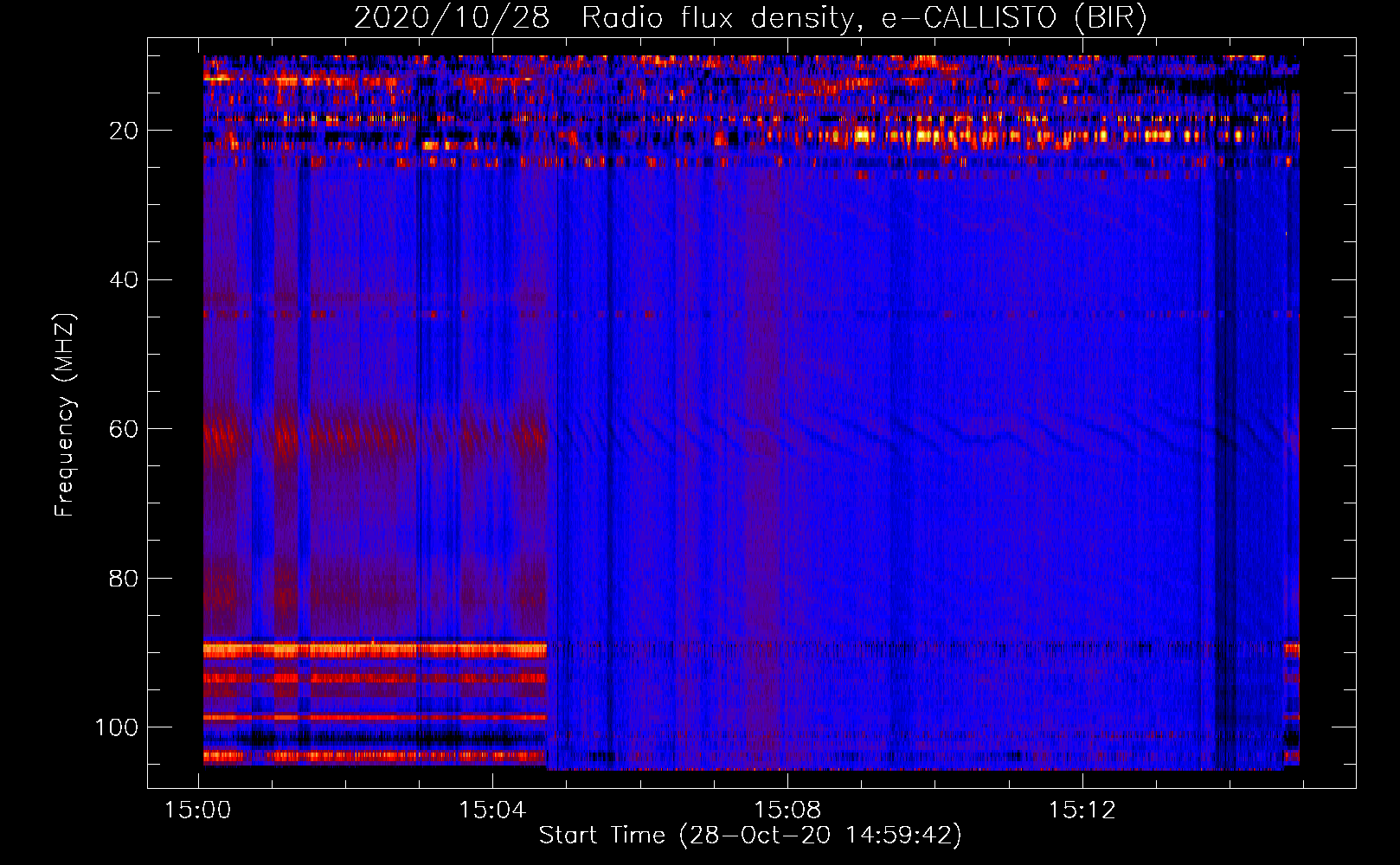This screenshot has width=1400, height=865.
Task: Click the 15:04 time tick label
Action: (x=492, y=811)
